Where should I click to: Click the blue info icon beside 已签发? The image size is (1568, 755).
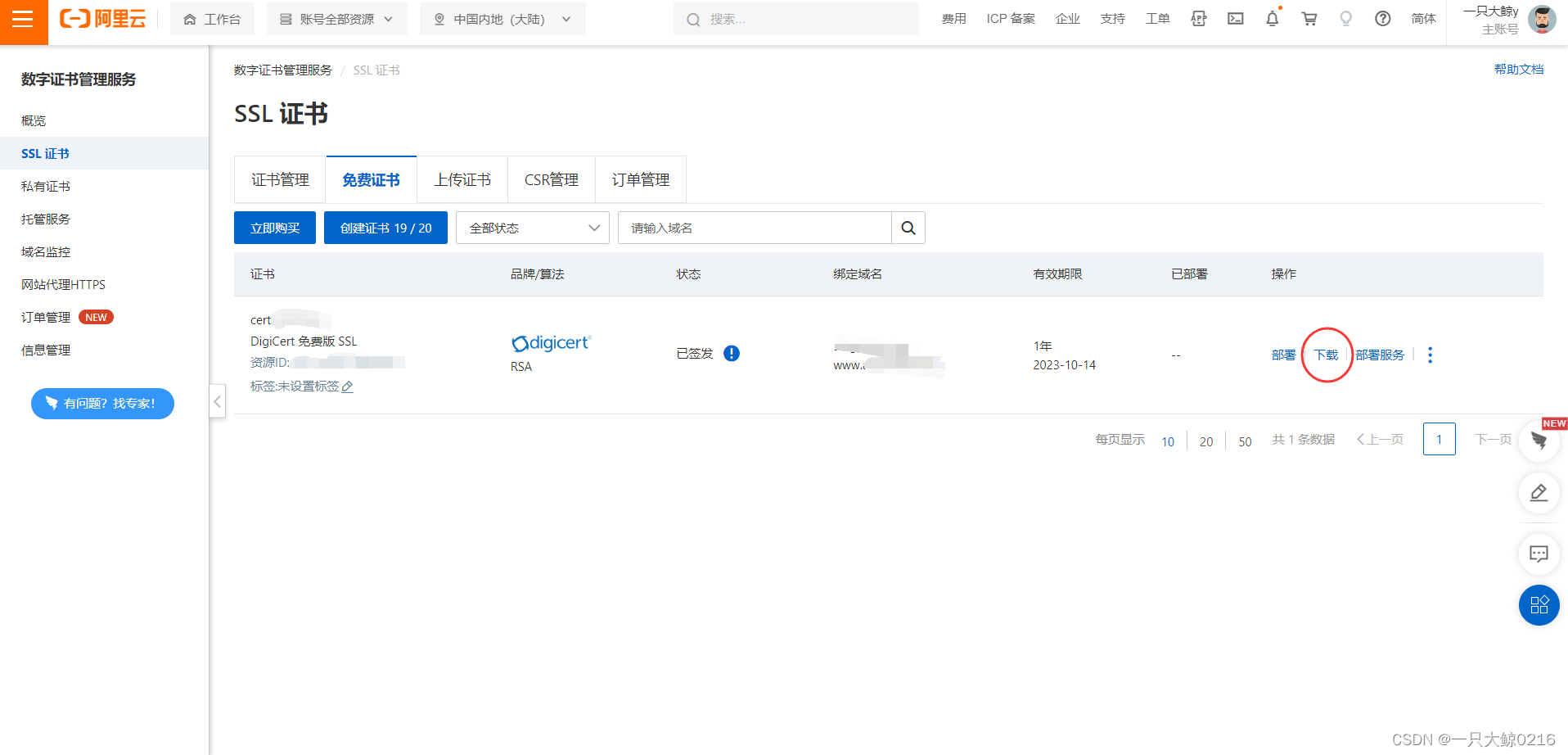point(732,353)
